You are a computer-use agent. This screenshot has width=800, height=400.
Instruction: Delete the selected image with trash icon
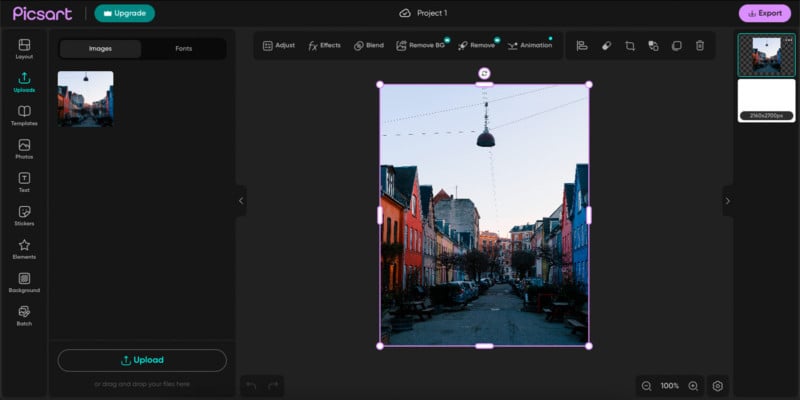tap(700, 46)
